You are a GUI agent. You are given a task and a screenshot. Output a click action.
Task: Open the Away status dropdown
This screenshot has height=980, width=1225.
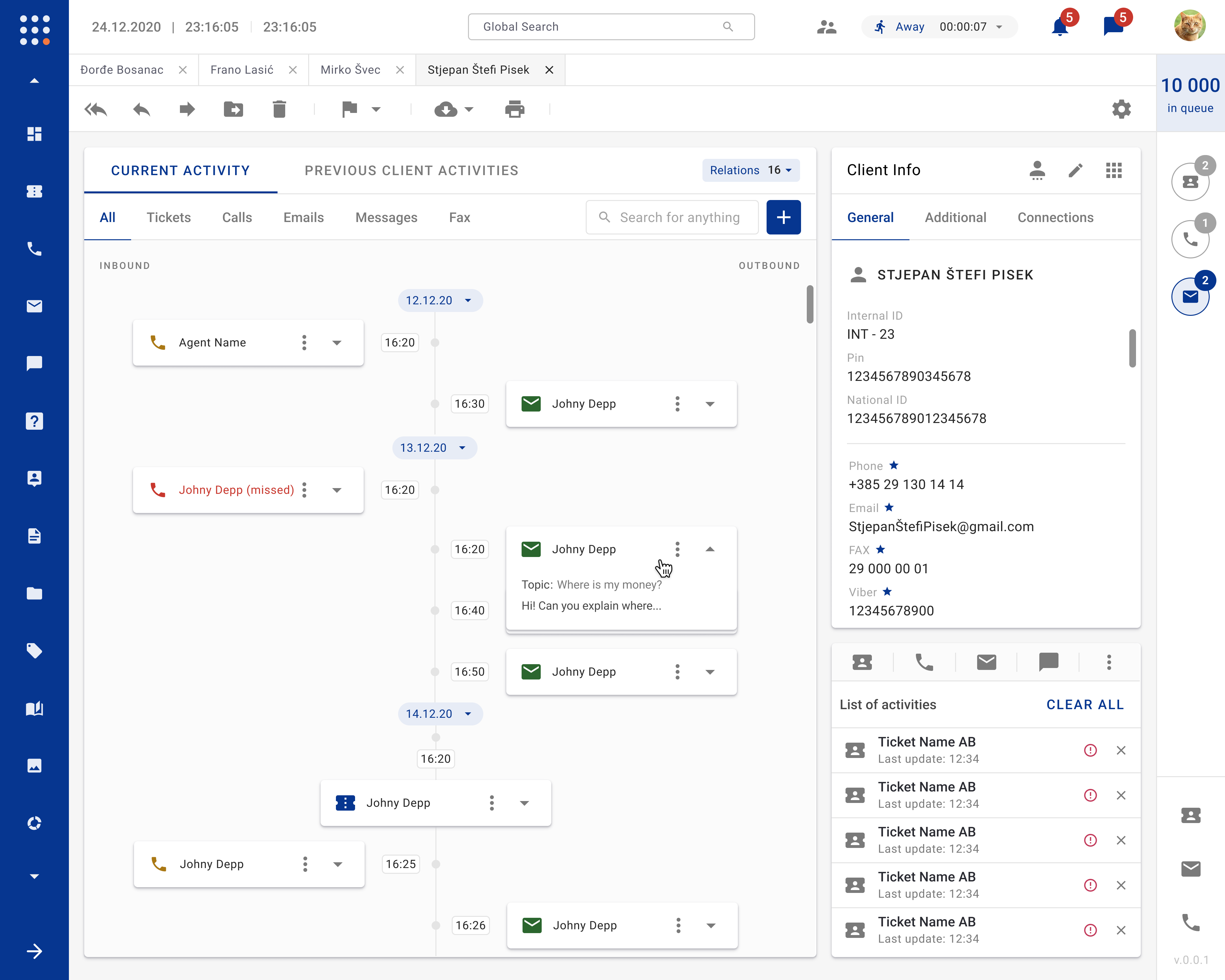click(x=999, y=27)
